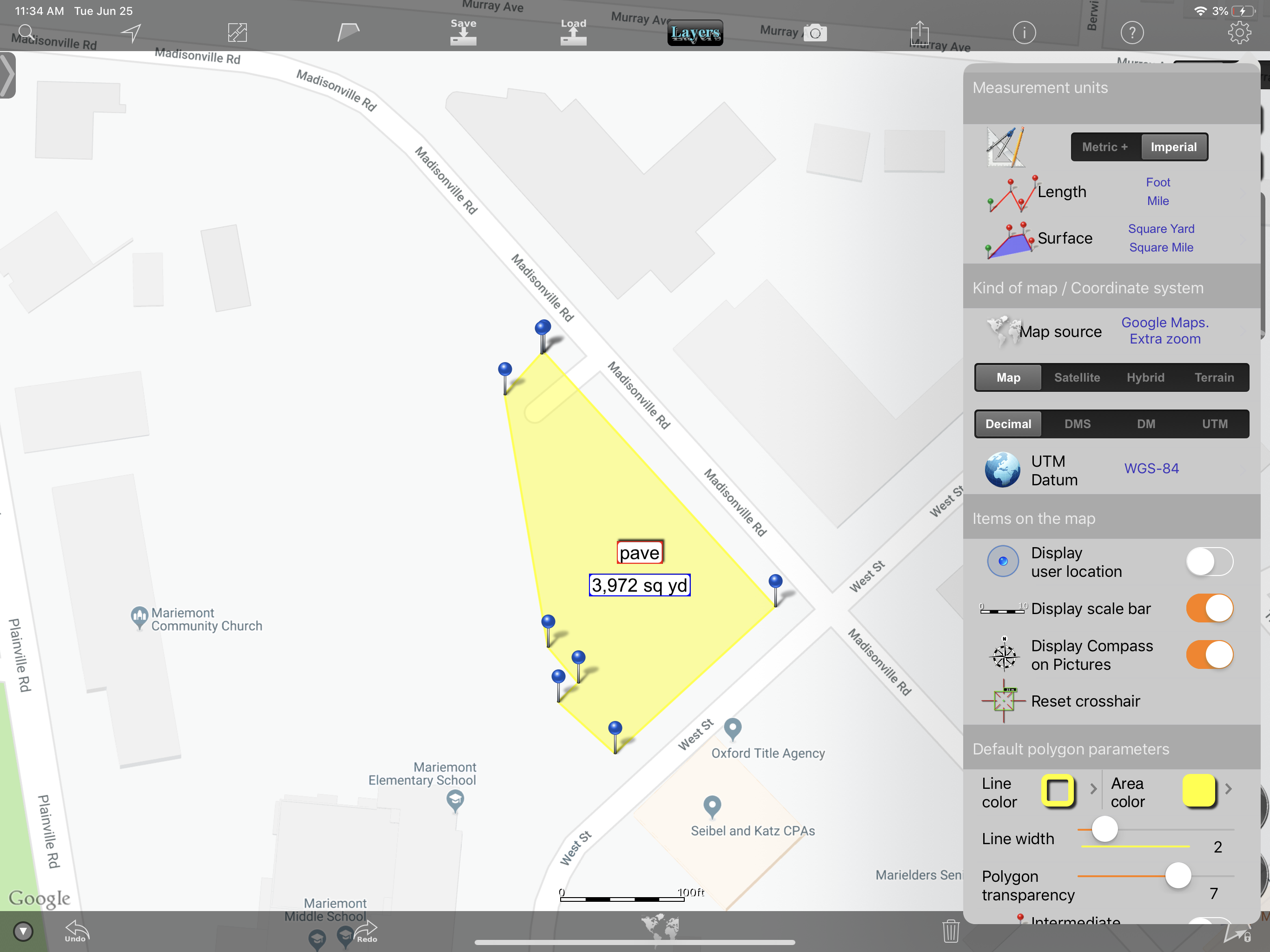Viewport: 1270px width, 952px height.
Task: Click the Line width slider knob
Action: point(1104,830)
